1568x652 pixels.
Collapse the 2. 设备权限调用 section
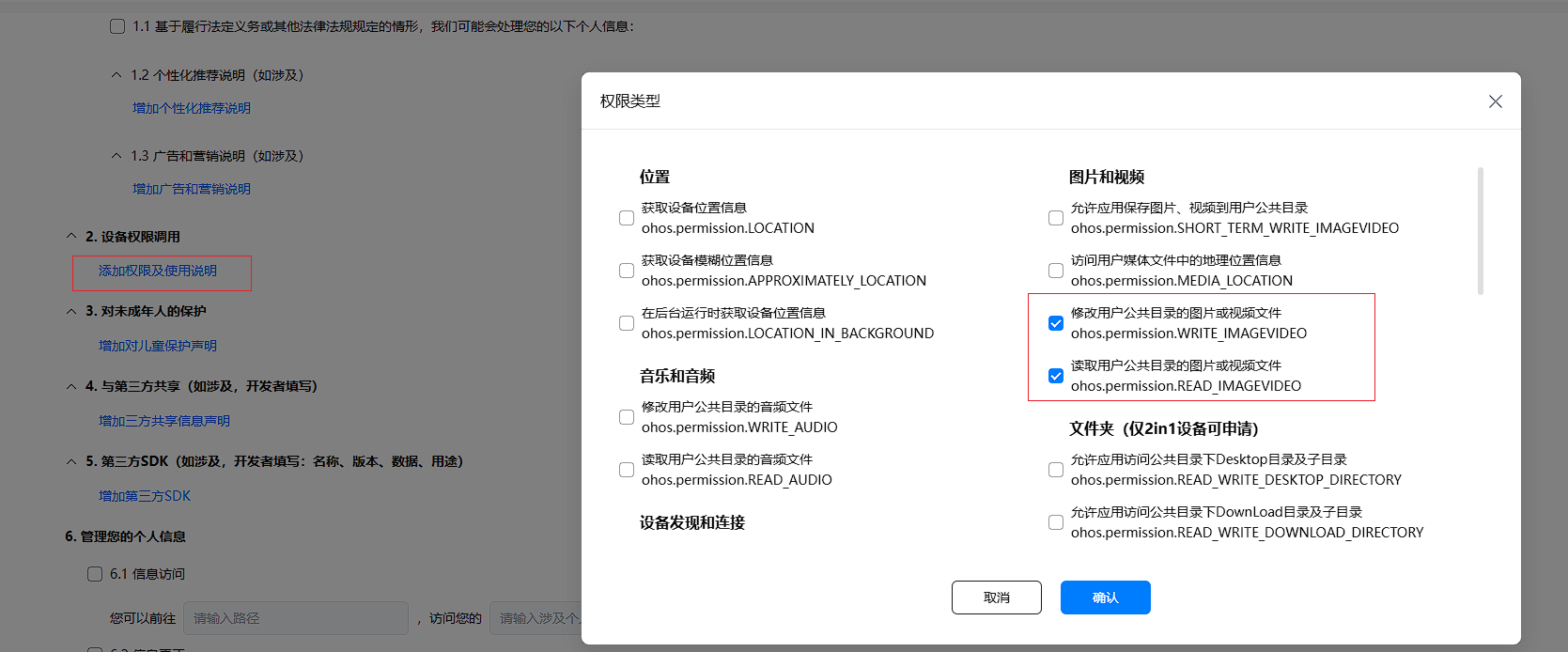71,237
